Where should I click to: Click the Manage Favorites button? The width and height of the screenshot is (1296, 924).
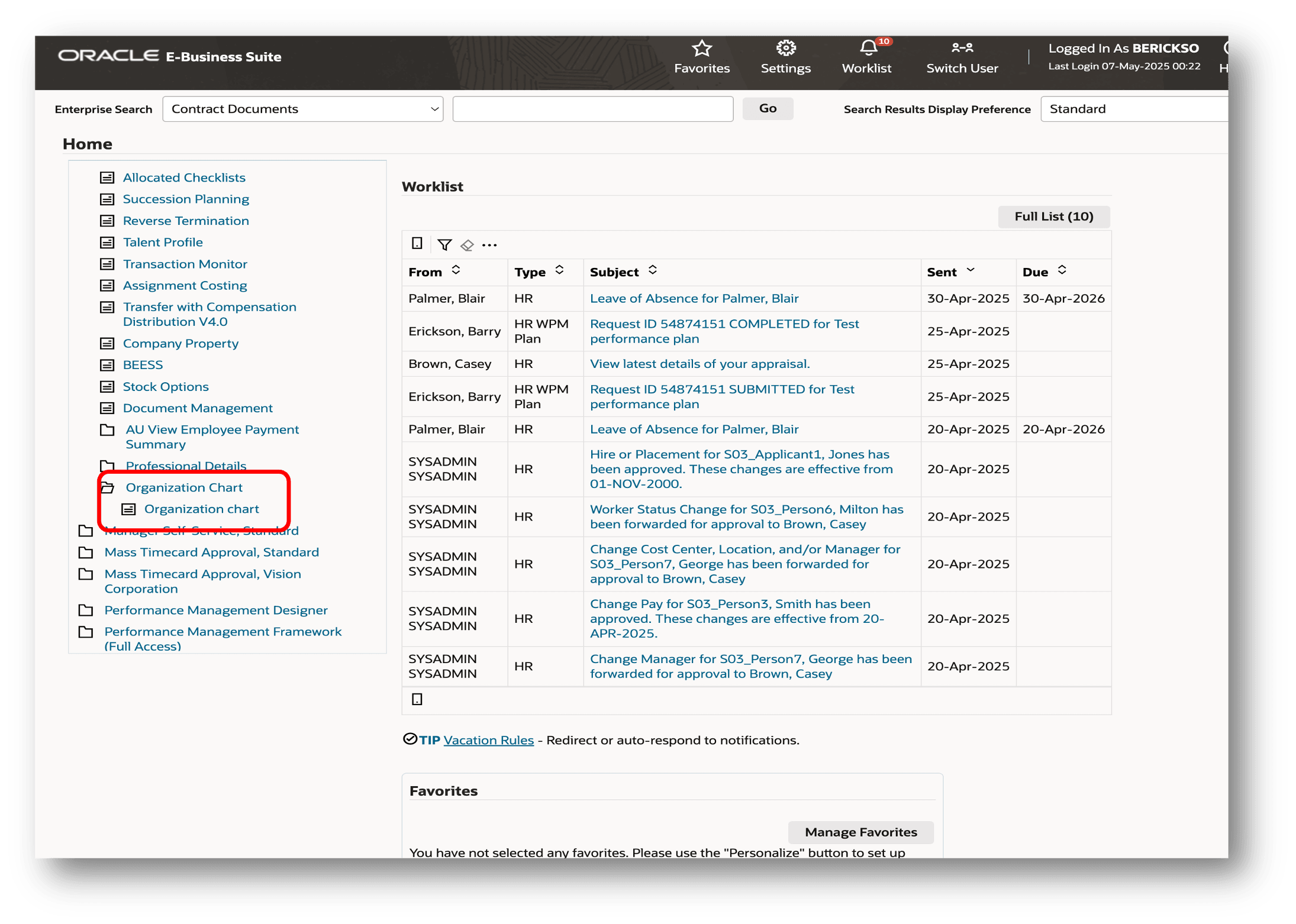tap(860, 832)
